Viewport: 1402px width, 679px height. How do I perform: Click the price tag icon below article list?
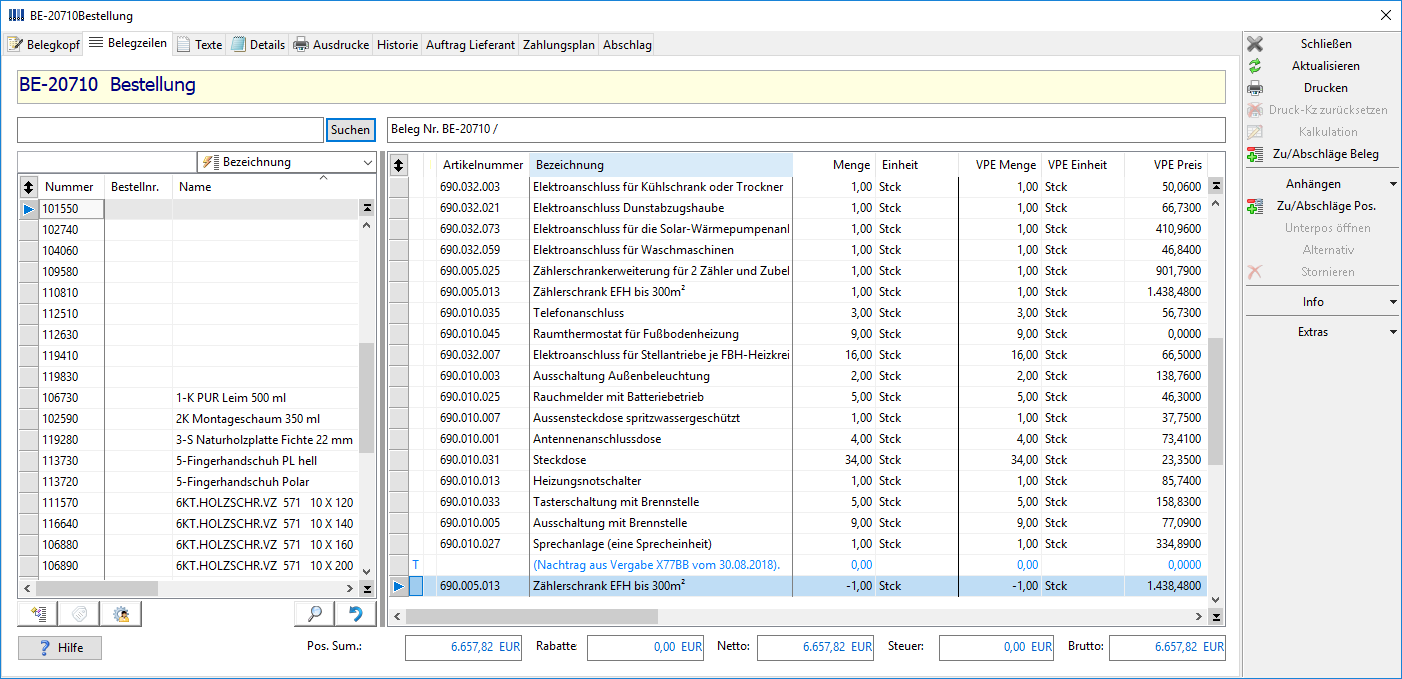[x=80, y=614]
